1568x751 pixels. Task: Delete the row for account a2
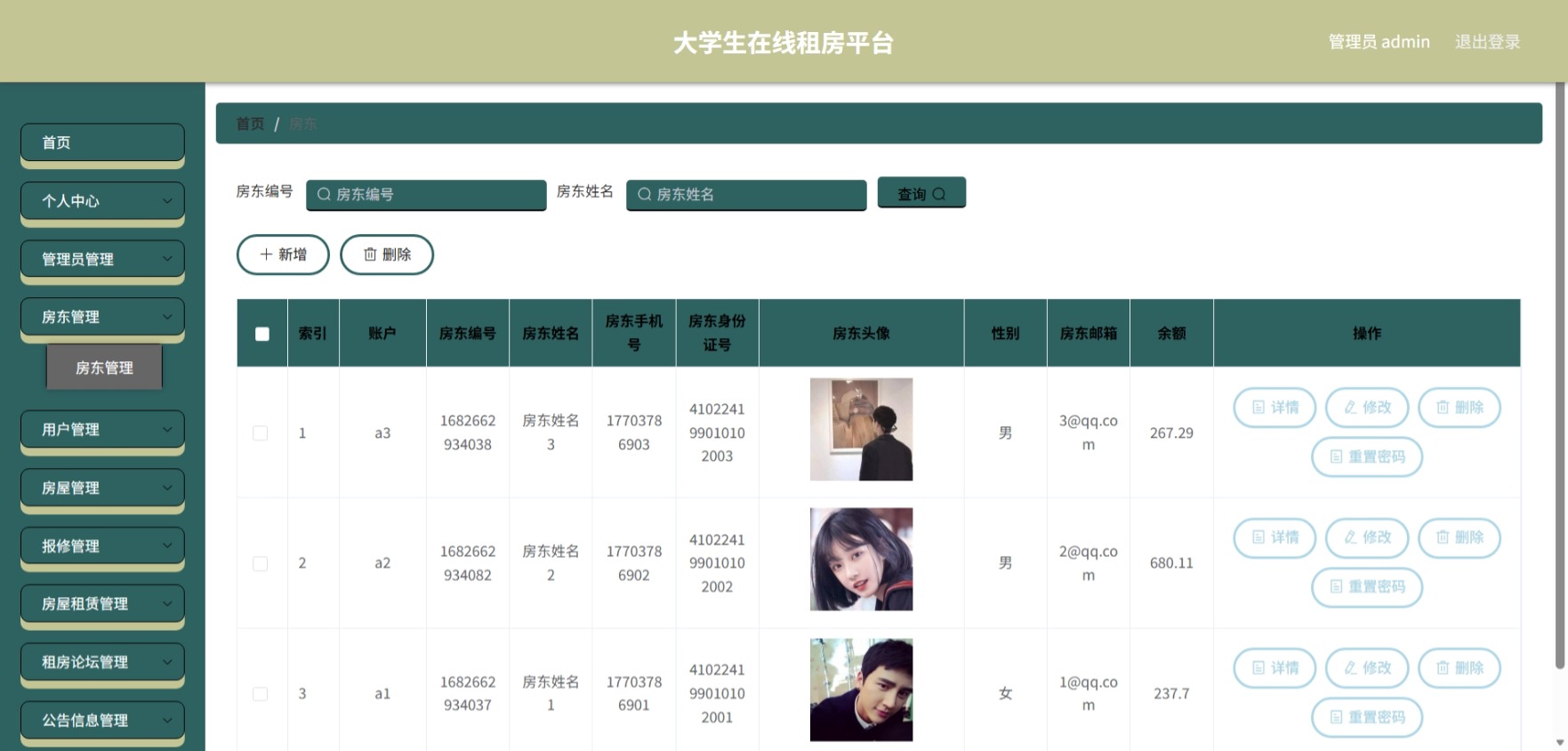point(1459,537)
